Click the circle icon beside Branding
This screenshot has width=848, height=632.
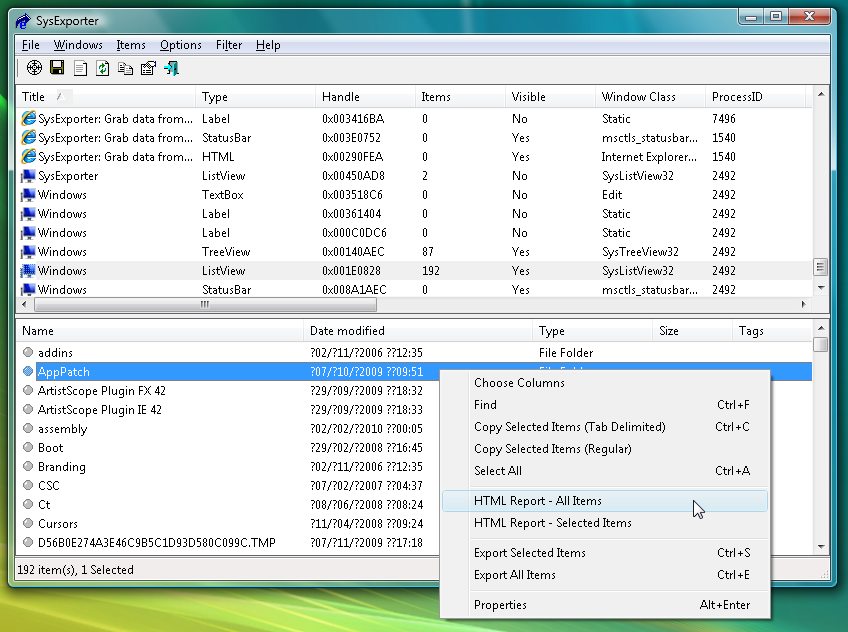28,466
